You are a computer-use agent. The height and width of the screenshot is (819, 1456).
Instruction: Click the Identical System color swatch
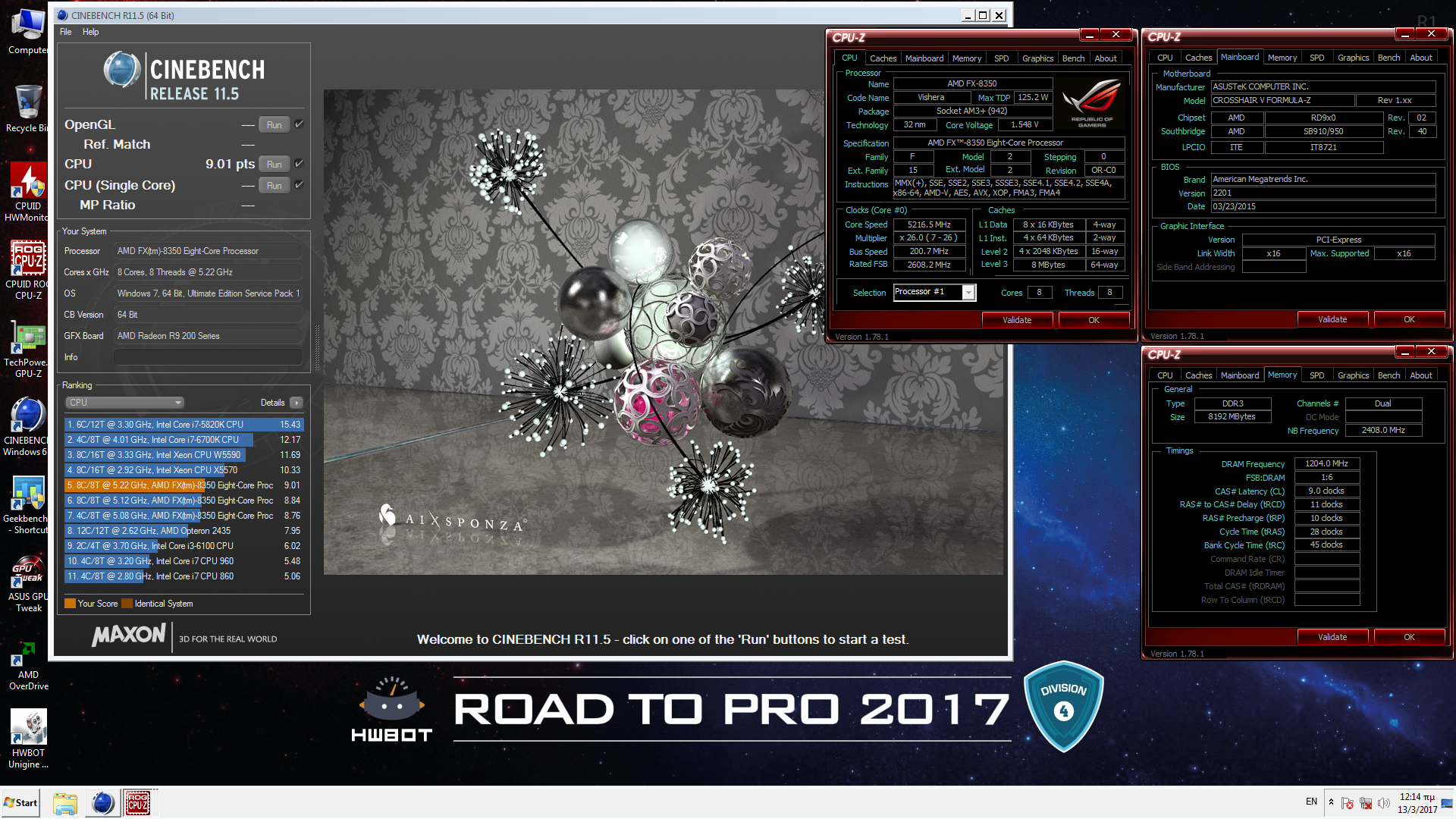click(127, 604)
